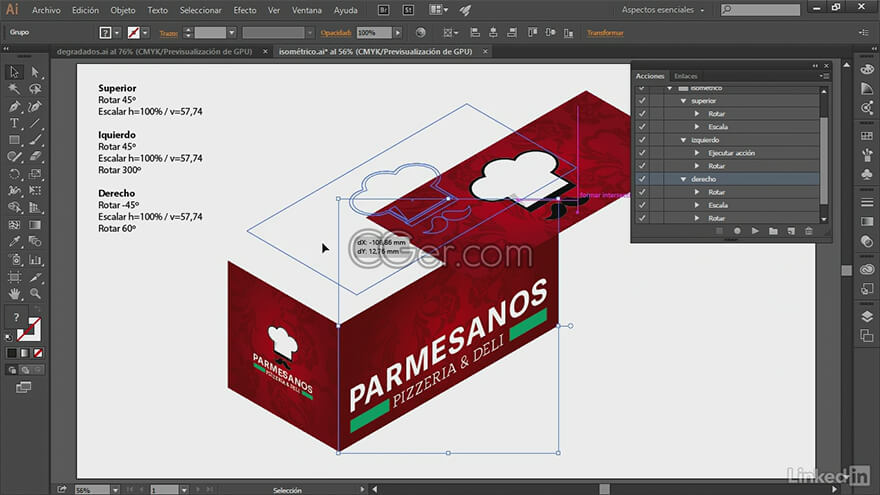Open Acciones panel flyout menu

(x=824, y=76)
